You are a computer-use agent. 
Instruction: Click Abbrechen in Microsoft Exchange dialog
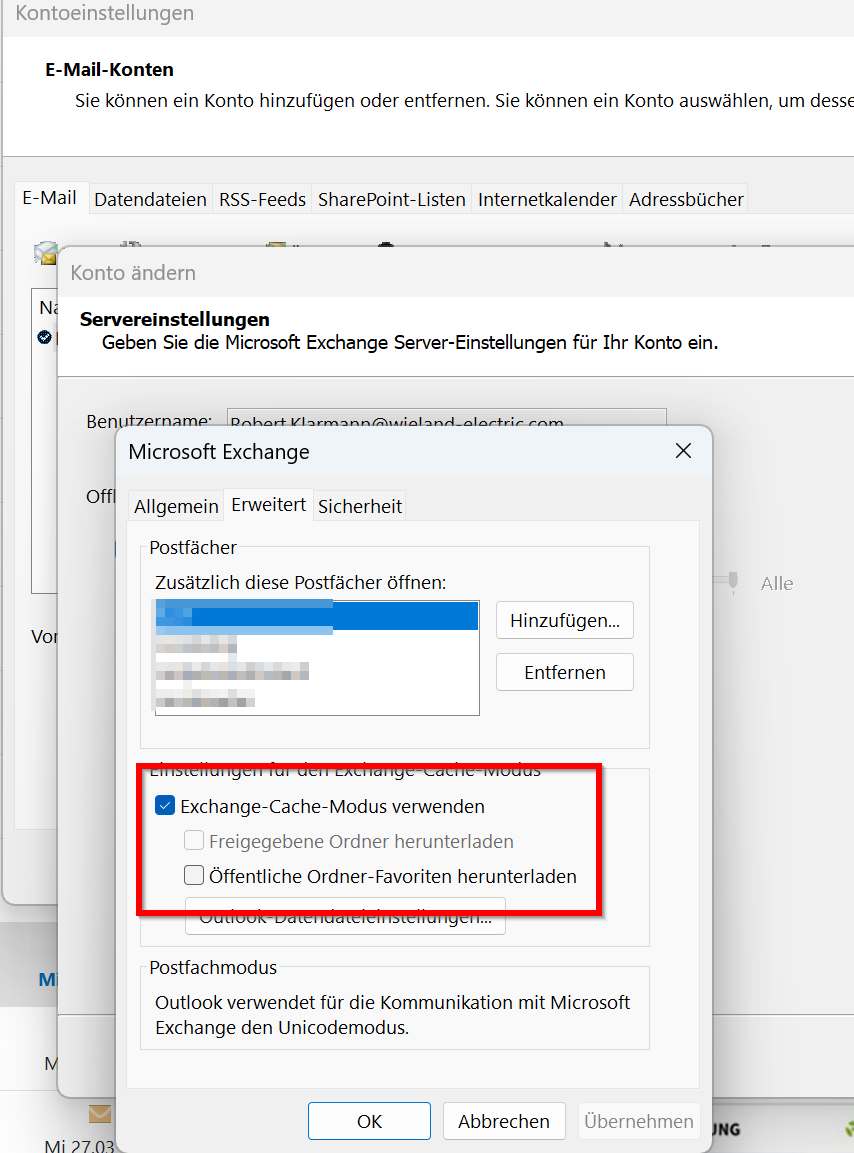pyautogui.click(x=504, y=1121)
